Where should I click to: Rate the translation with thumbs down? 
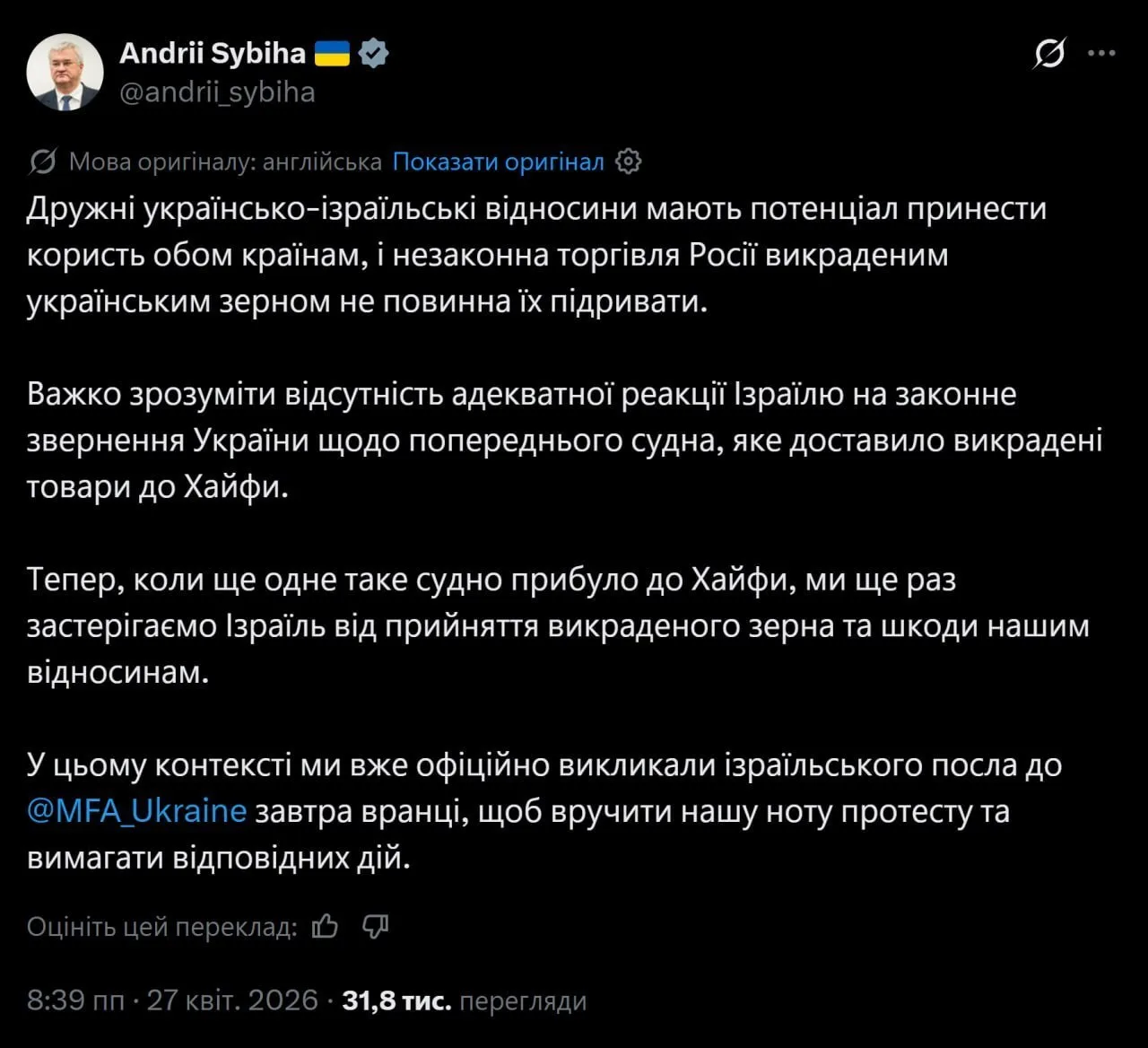(375, 926)
